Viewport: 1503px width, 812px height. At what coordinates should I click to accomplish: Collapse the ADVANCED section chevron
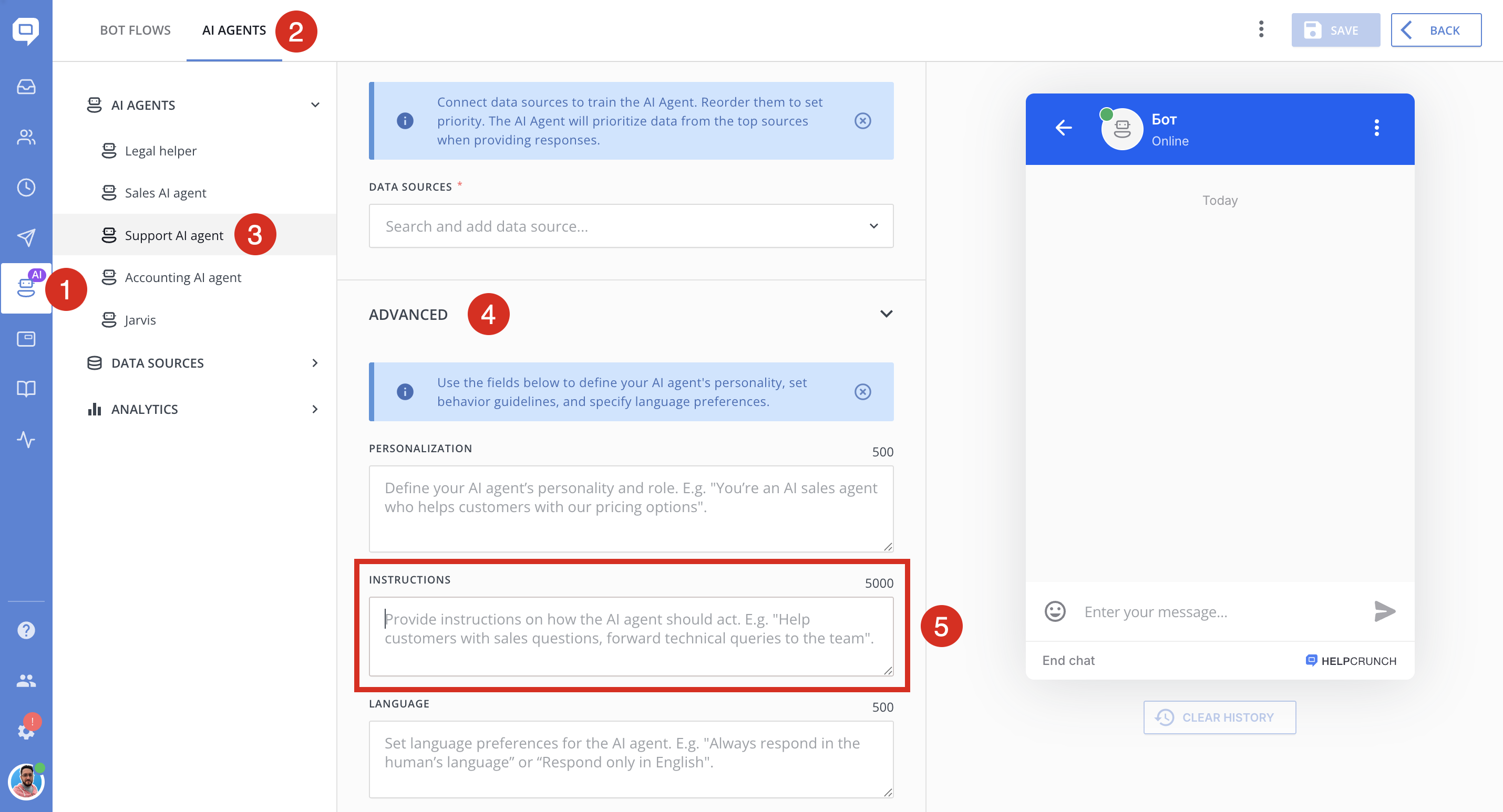point(886,314)
